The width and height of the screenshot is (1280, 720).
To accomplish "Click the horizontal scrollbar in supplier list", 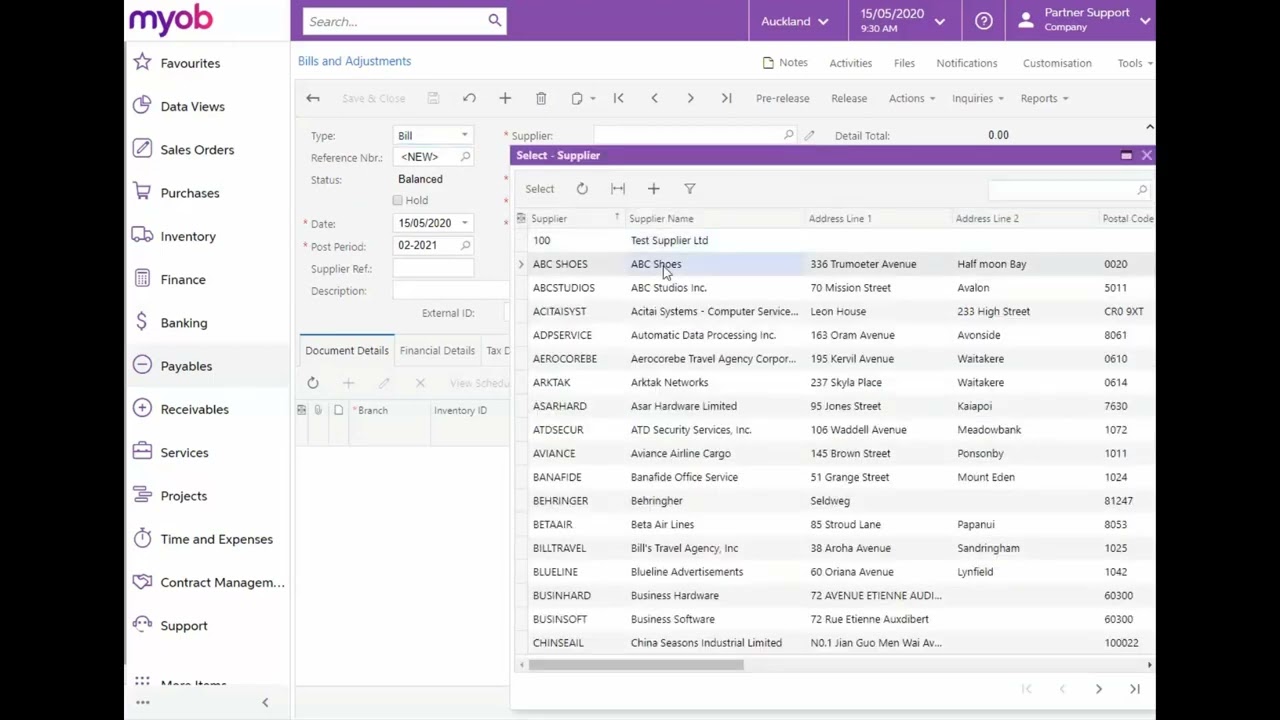I will click(636, 665).
